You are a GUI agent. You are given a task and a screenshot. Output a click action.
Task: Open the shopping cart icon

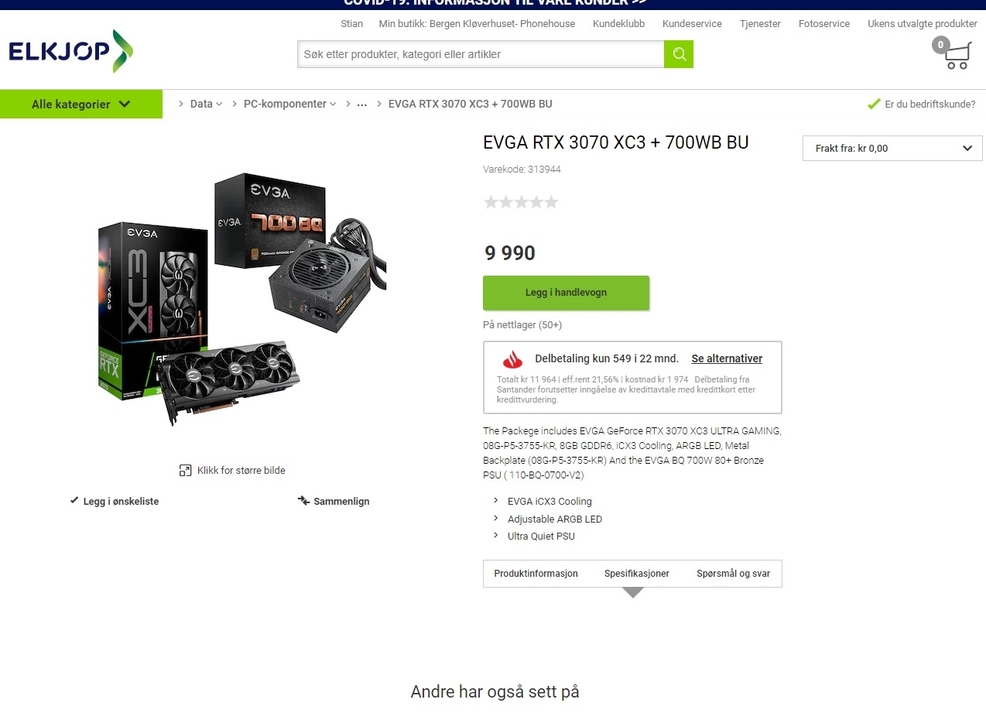point(953,53)
